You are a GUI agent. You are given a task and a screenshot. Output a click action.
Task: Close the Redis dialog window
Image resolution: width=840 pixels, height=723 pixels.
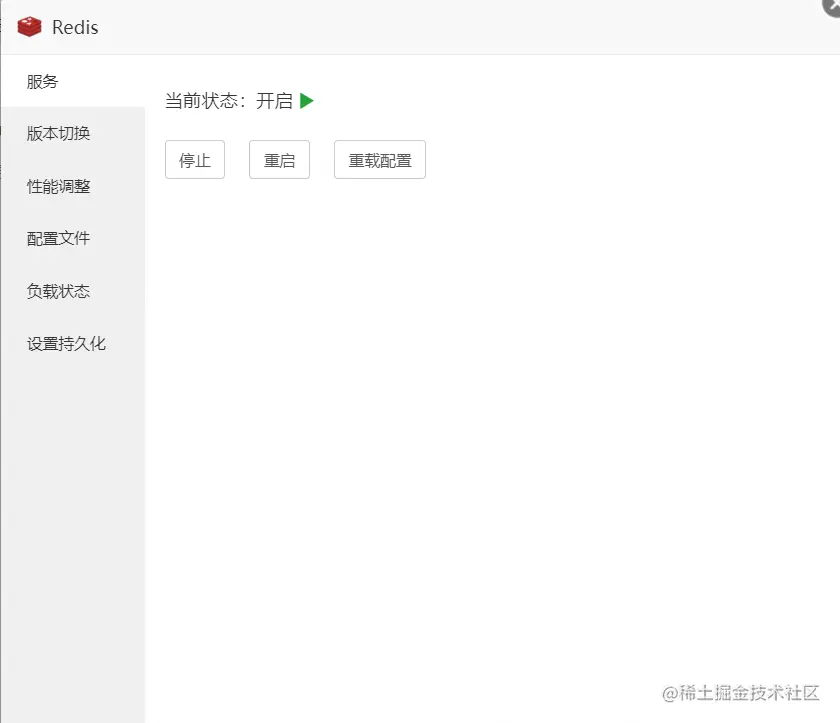[x=832, y=6]
